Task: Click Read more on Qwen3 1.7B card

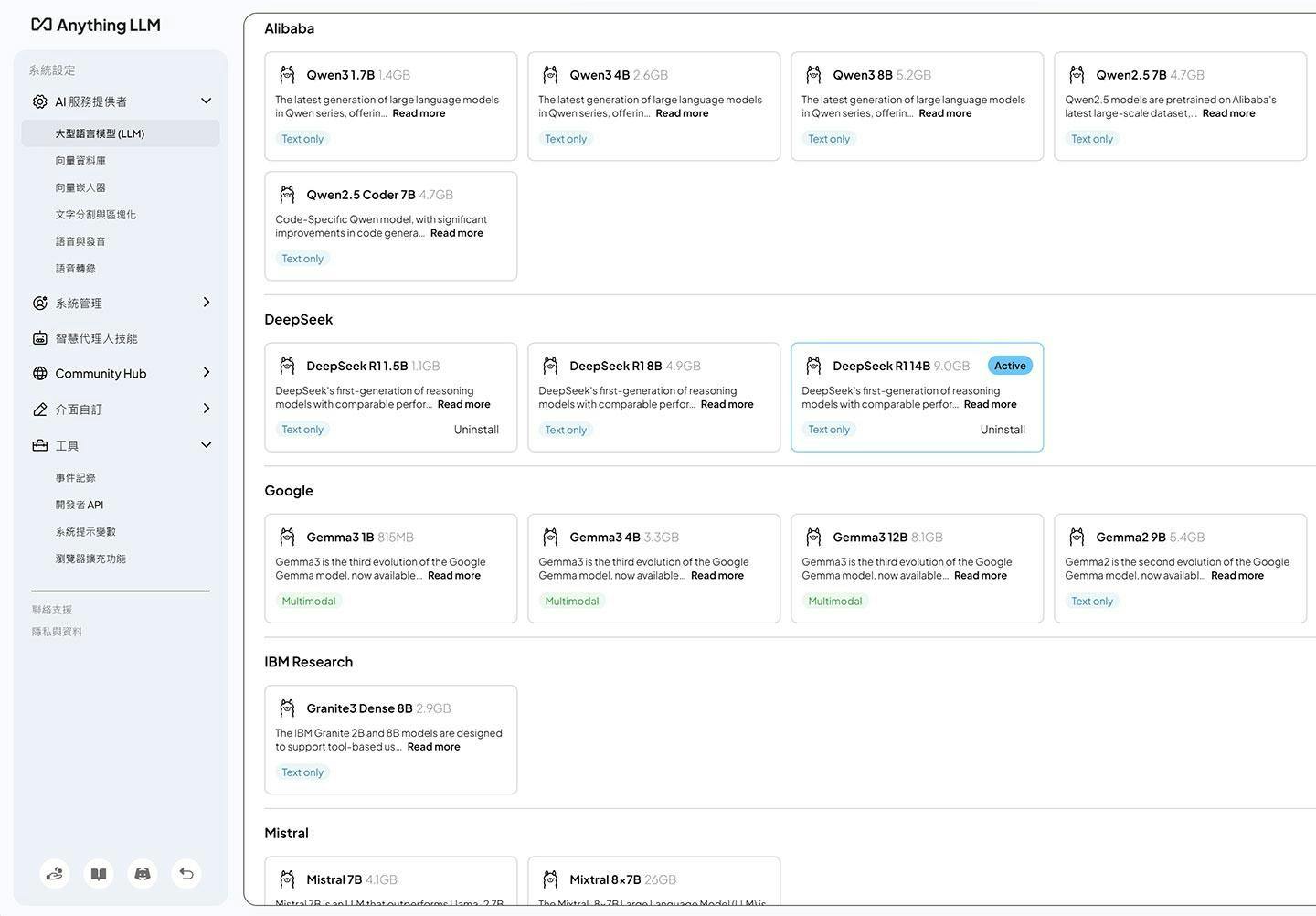Action: [x=419, y=113]
